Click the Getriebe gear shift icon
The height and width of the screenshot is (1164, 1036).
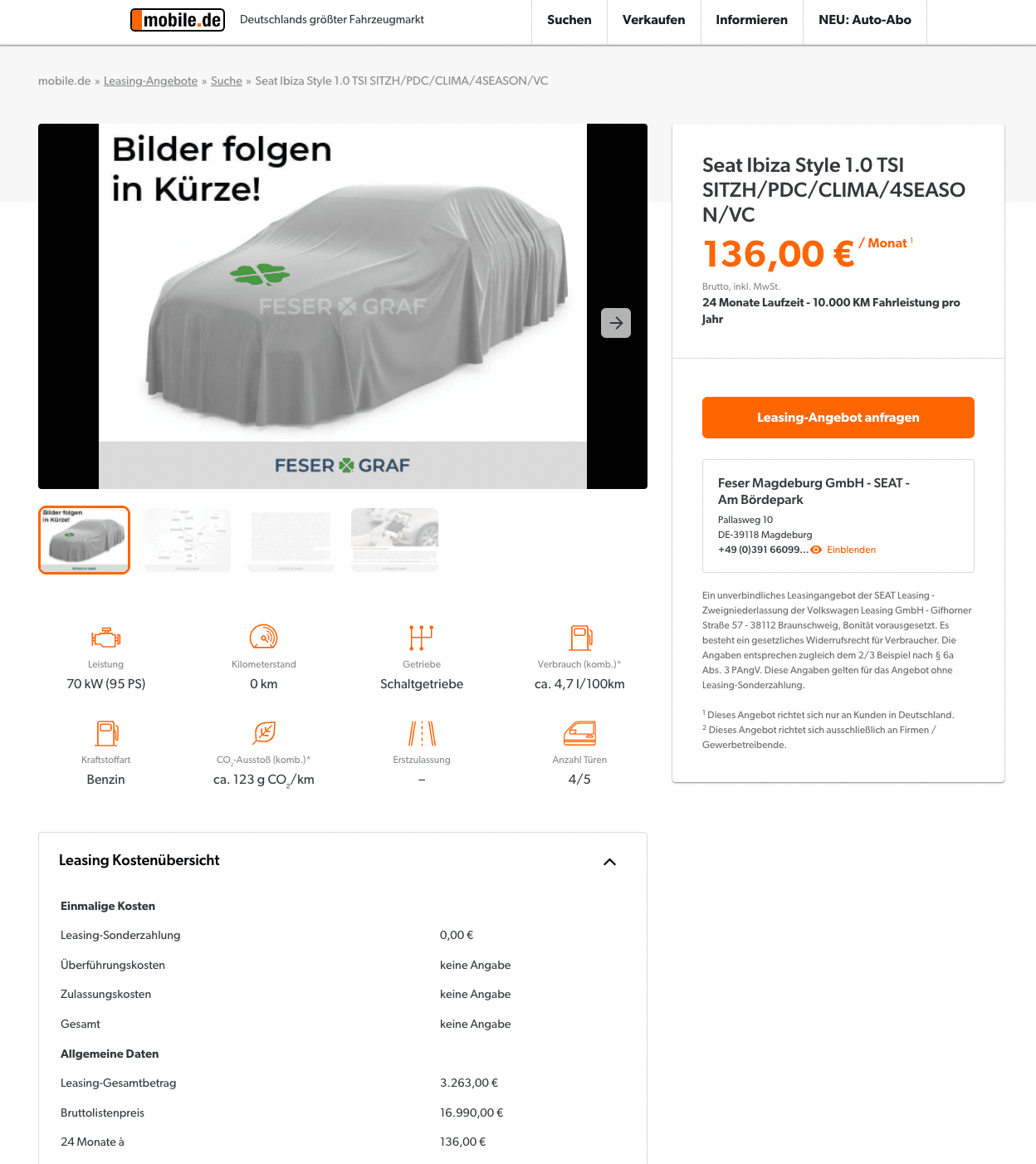422,637
